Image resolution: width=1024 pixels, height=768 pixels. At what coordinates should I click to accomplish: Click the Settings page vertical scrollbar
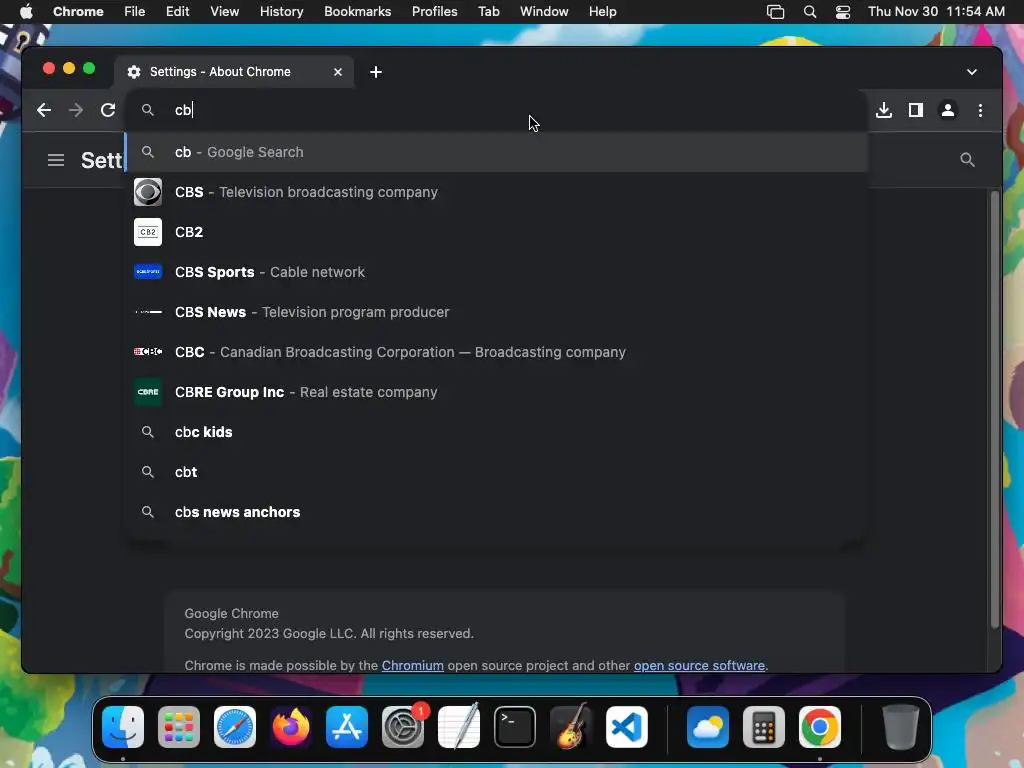pos(995,409)
